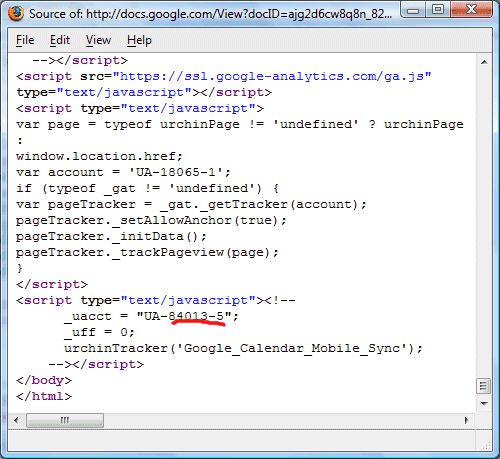Click the horizontal scrollbar thumb

click(x=65, y=420)
